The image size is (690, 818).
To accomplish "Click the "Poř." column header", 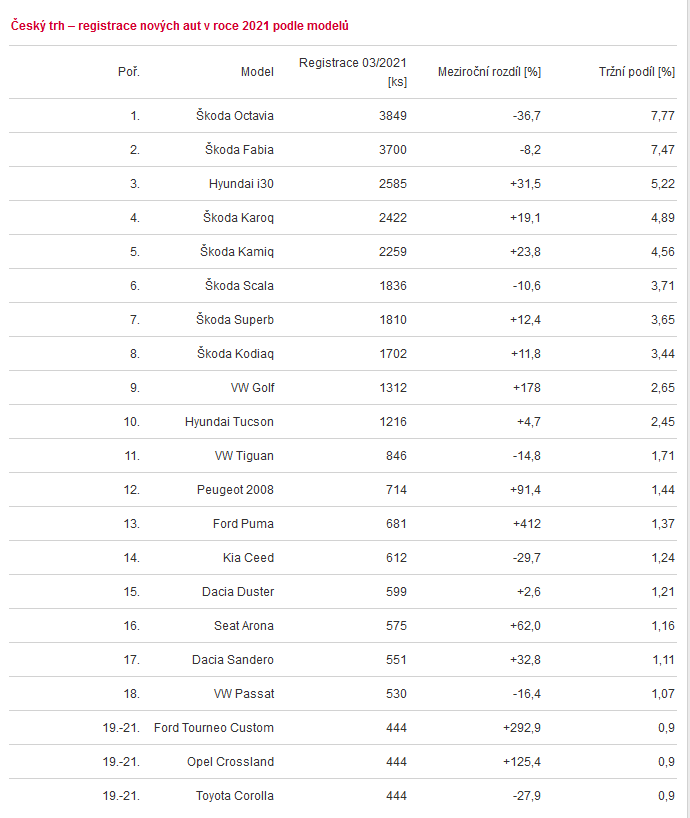I will (128, 72).
